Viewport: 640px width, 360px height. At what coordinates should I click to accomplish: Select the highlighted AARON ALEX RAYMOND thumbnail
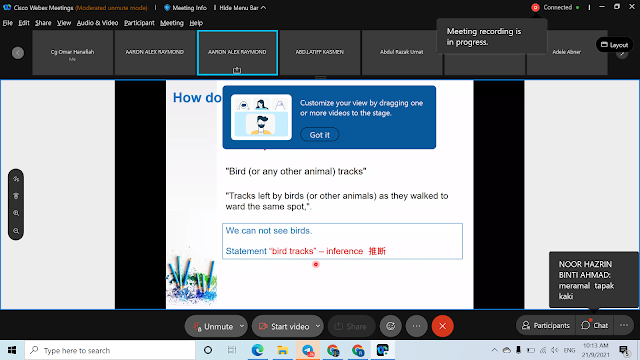(237, 53)
